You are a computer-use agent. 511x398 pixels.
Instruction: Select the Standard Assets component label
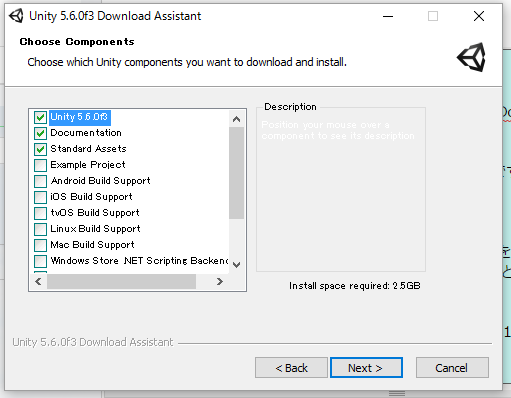click(88, 149)
